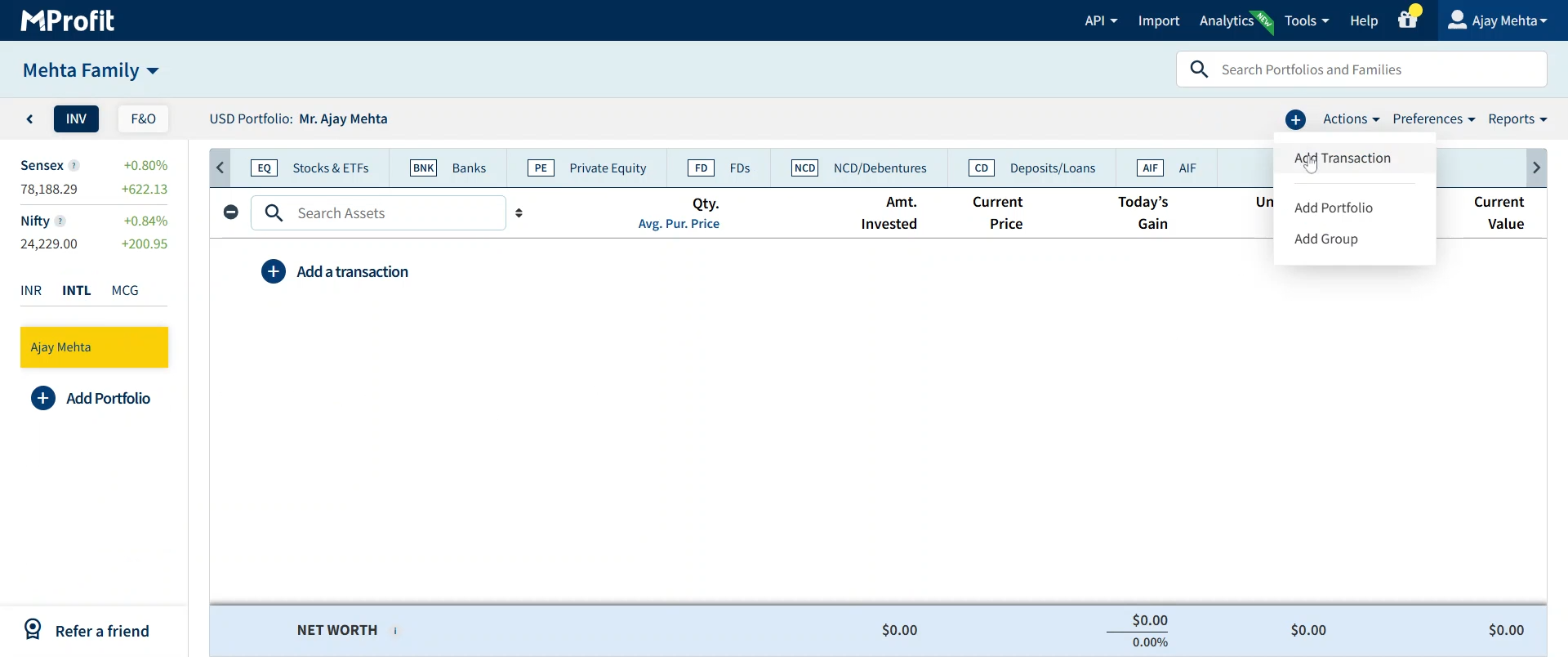
Task: Switch to the INR currency tab
Action: click(31, 291)
